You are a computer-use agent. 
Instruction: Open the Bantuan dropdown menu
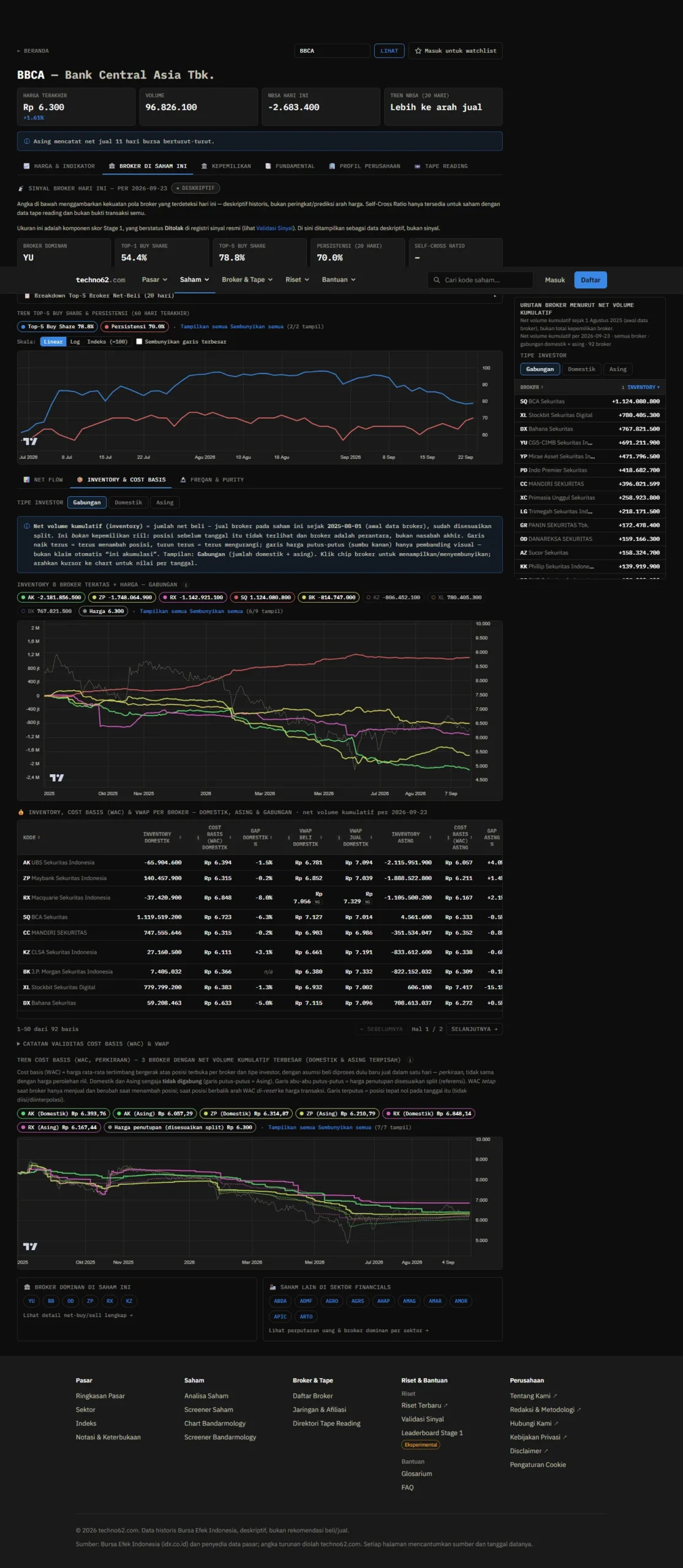click(x=339, y=280)
